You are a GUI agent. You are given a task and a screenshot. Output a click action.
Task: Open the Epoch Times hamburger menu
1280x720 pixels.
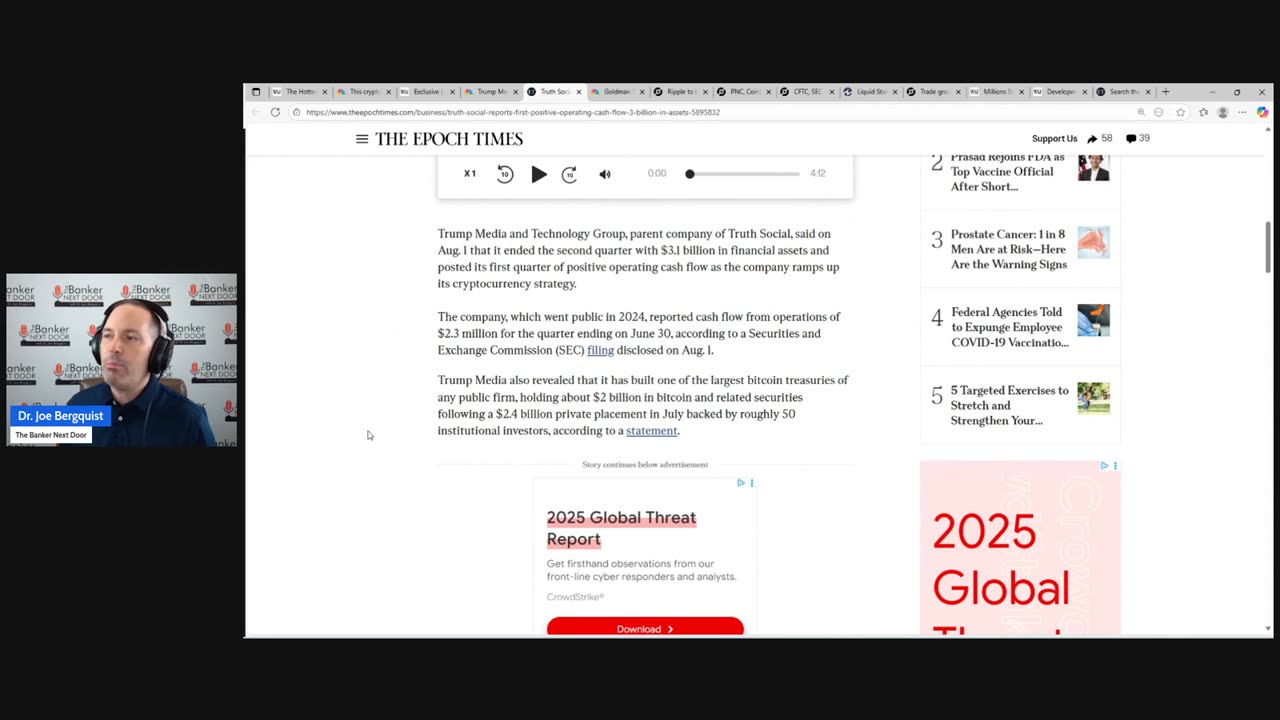coord(362,139)
